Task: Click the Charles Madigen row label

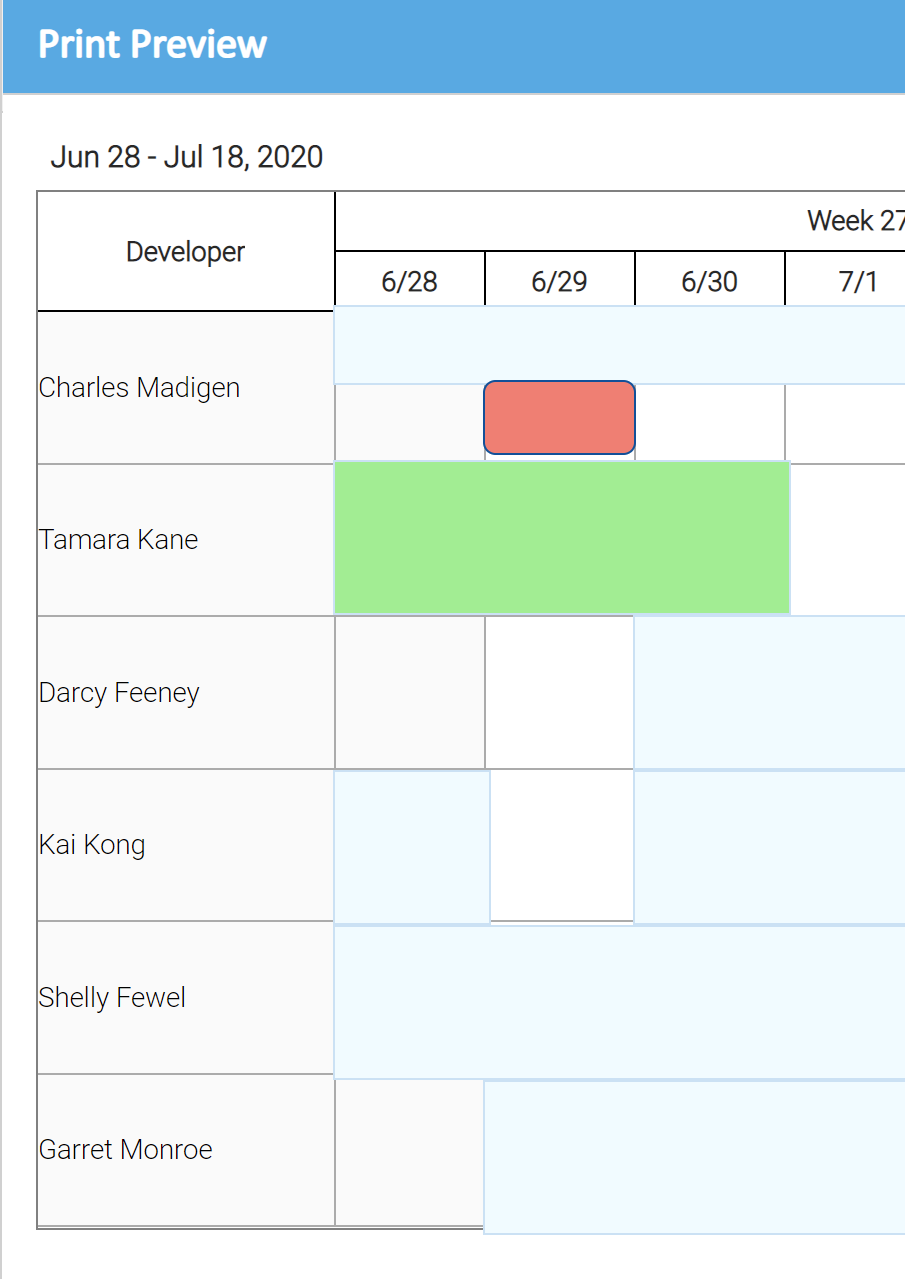Action: pyautogui.click(x=140, y=388)
